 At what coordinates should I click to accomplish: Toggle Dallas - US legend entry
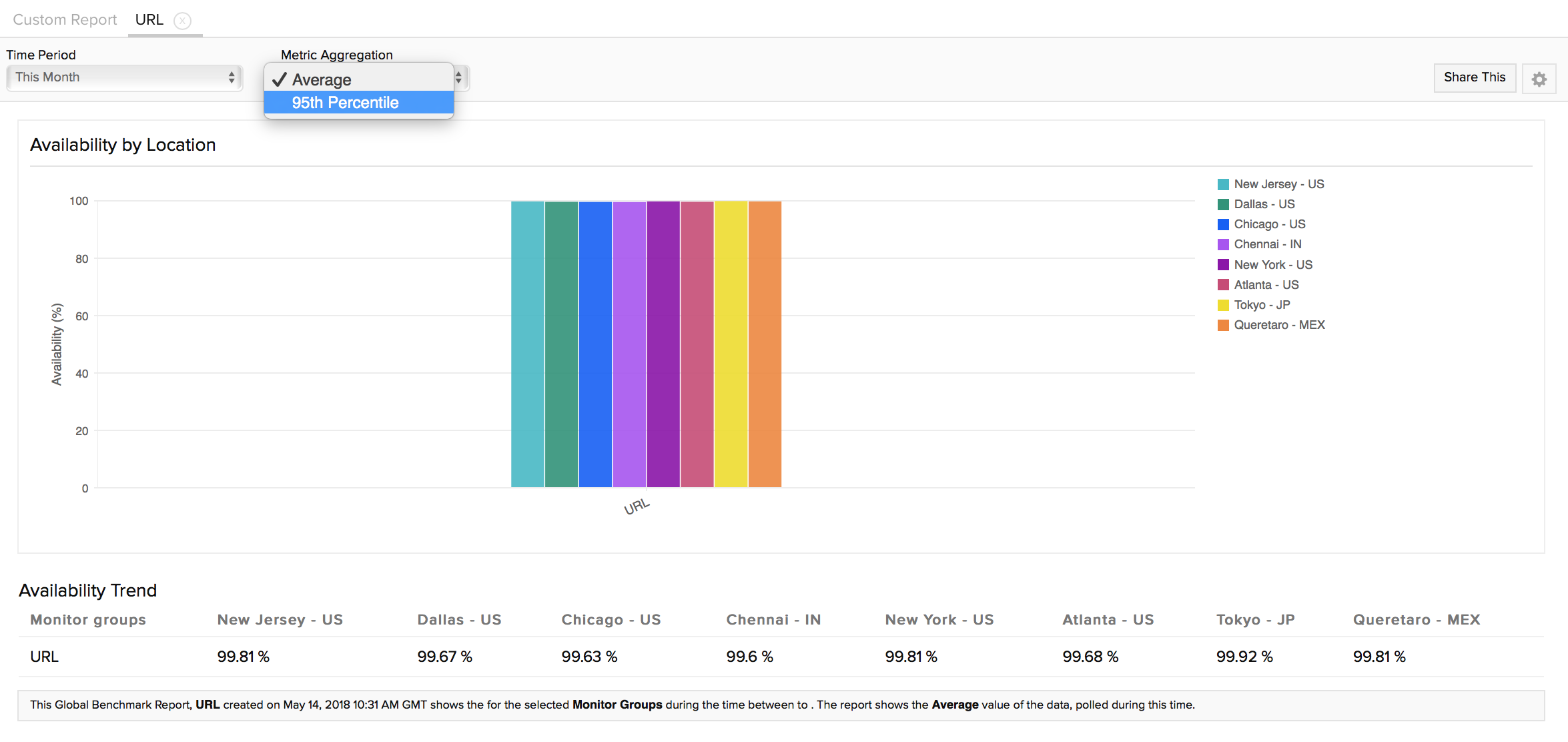1264,204
